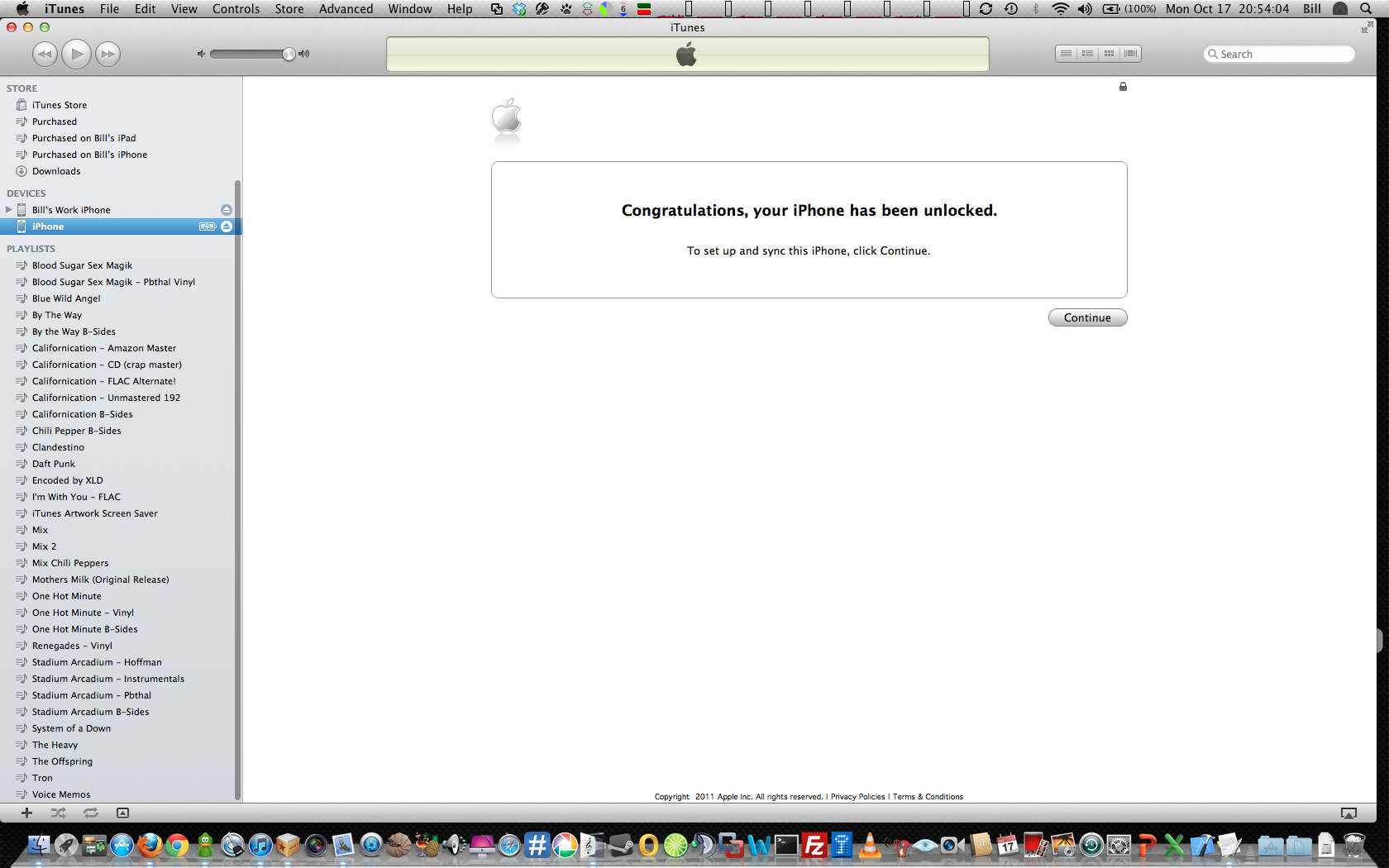Image resolution: width=1389 pixels, height=868 pixels.
Task: Open the View menu
Action: coord(184,9)
